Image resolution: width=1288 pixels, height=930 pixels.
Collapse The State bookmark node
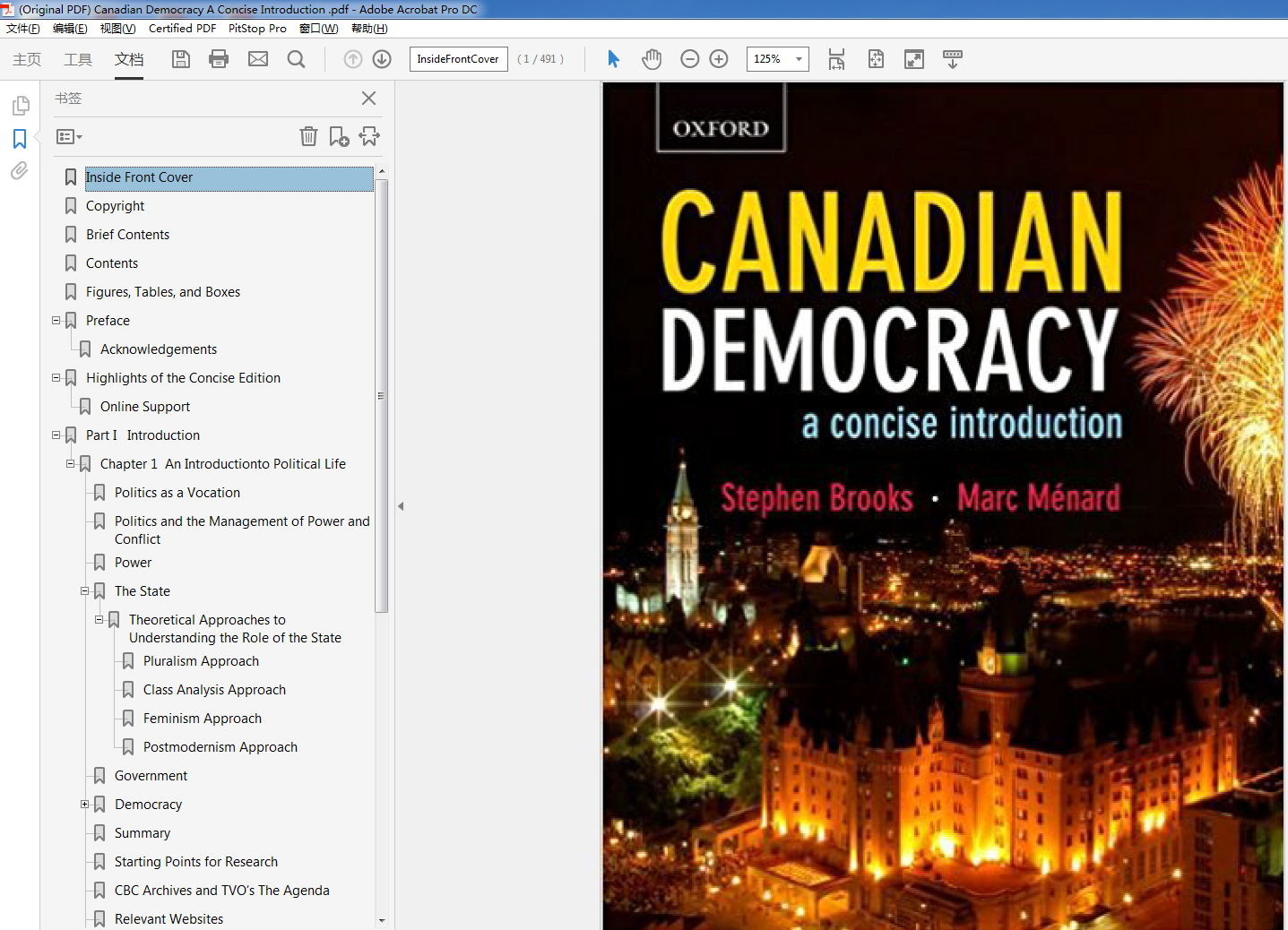pyautogui.click(x=85, y=590)
